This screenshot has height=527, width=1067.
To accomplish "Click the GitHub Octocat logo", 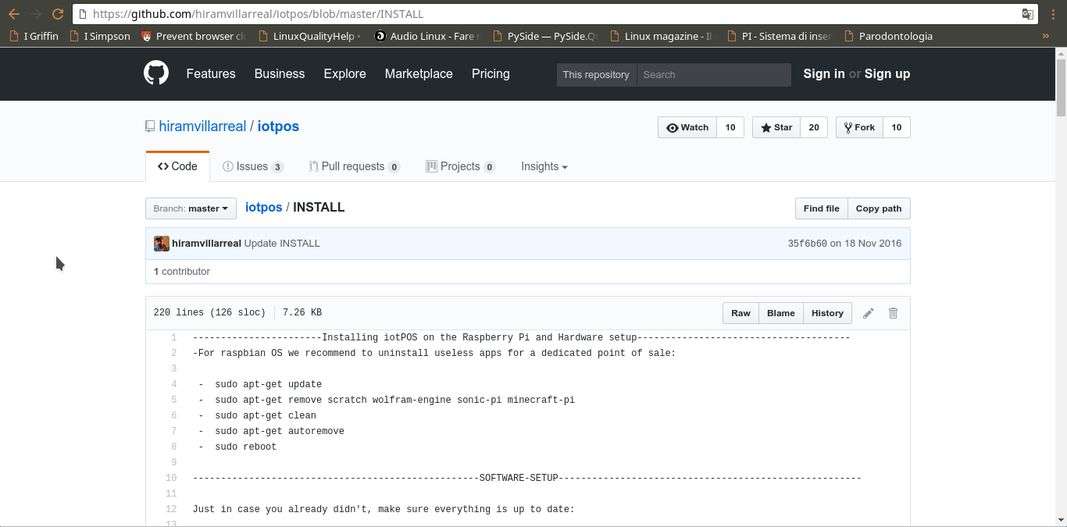I will (156, 73).
